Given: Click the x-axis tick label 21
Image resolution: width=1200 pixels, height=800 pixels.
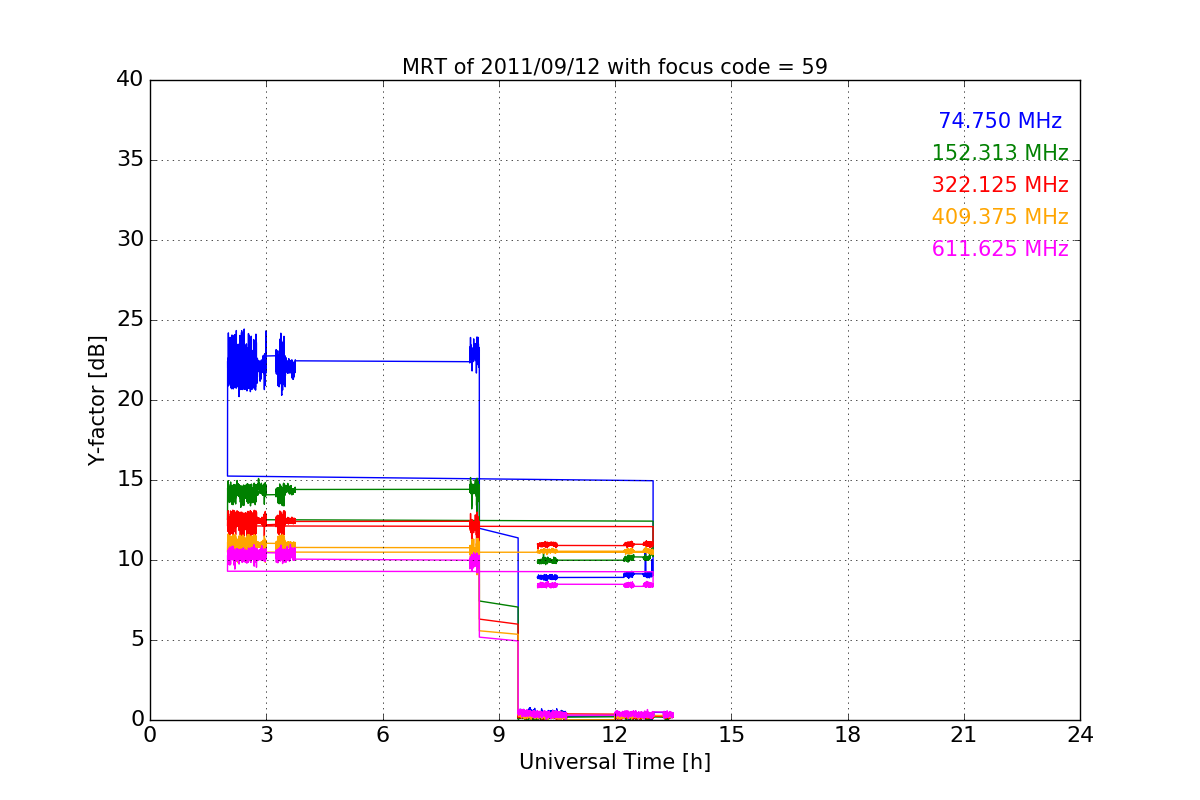Looking at the screenshot, I should tap(964, 735).
